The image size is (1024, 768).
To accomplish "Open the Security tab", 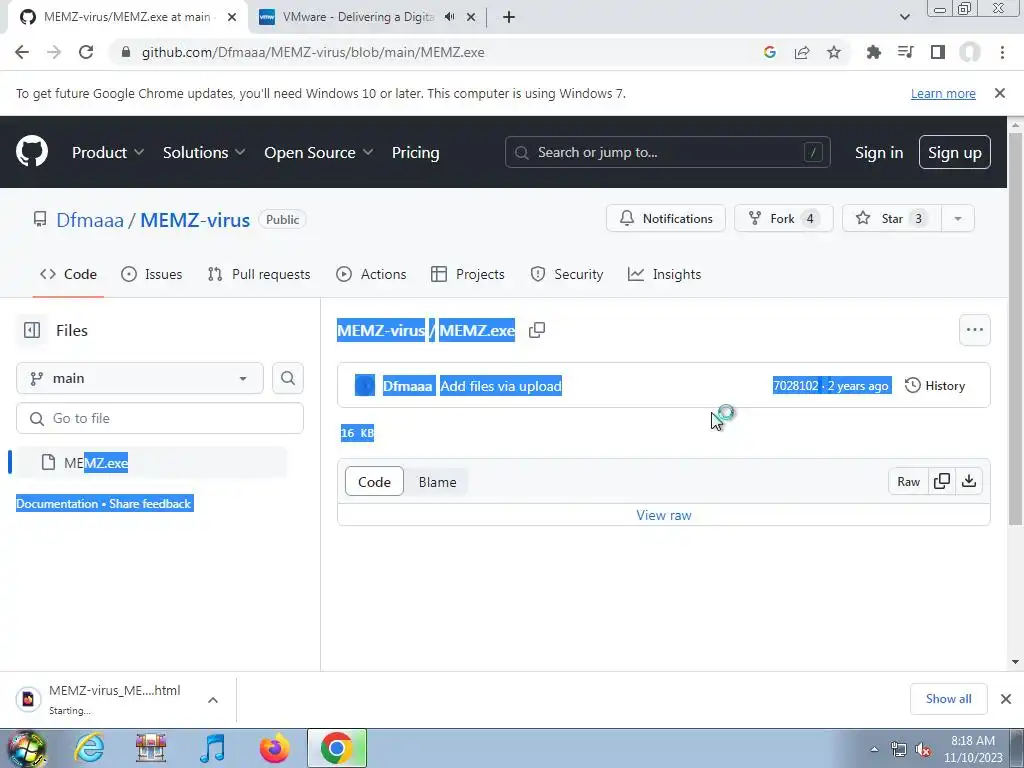I will click(566, 274).
